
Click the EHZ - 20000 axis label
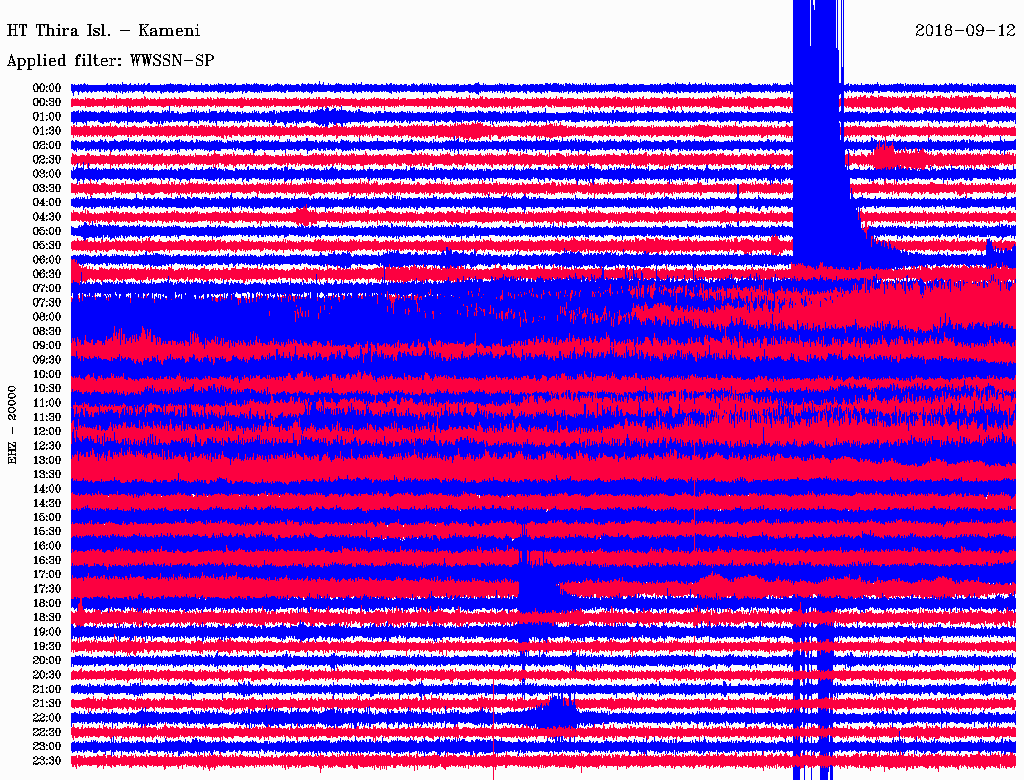pos(12,425)
